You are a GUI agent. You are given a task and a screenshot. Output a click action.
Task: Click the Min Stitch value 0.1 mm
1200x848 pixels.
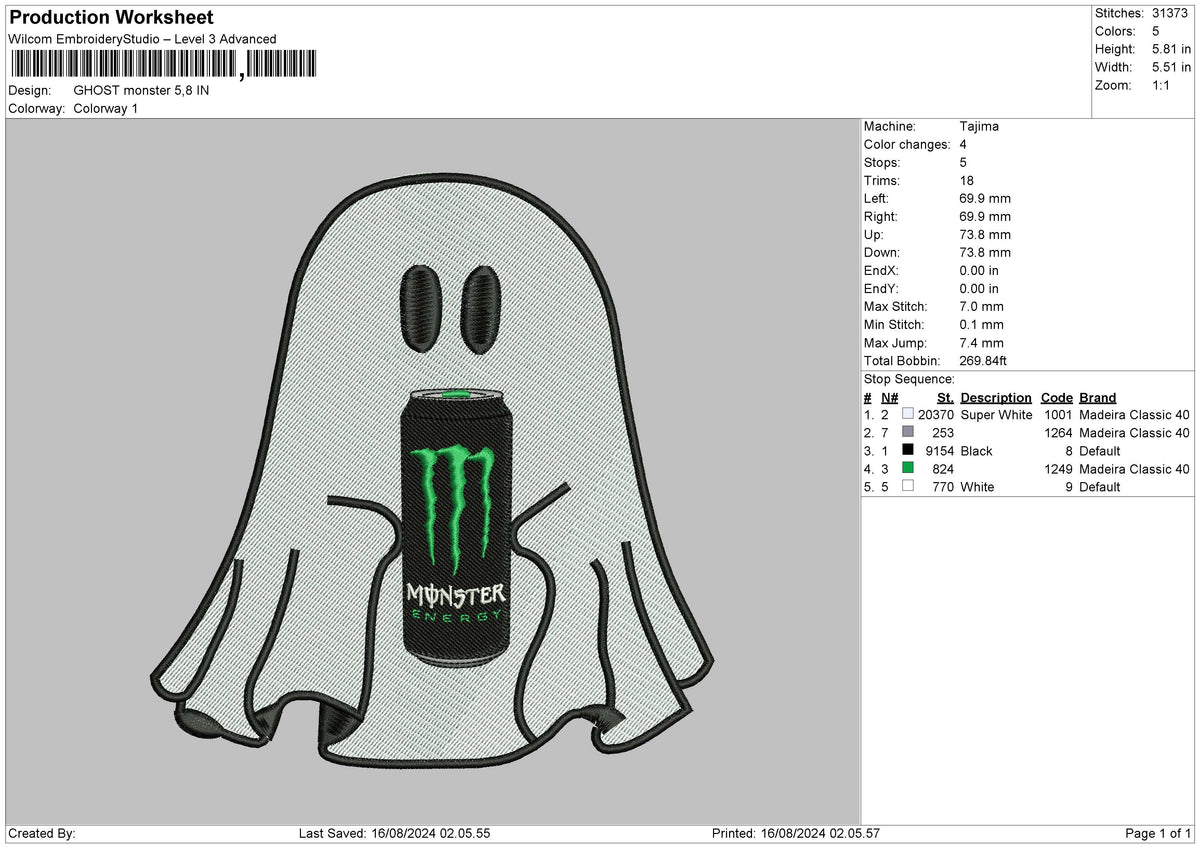pos(981,324)
